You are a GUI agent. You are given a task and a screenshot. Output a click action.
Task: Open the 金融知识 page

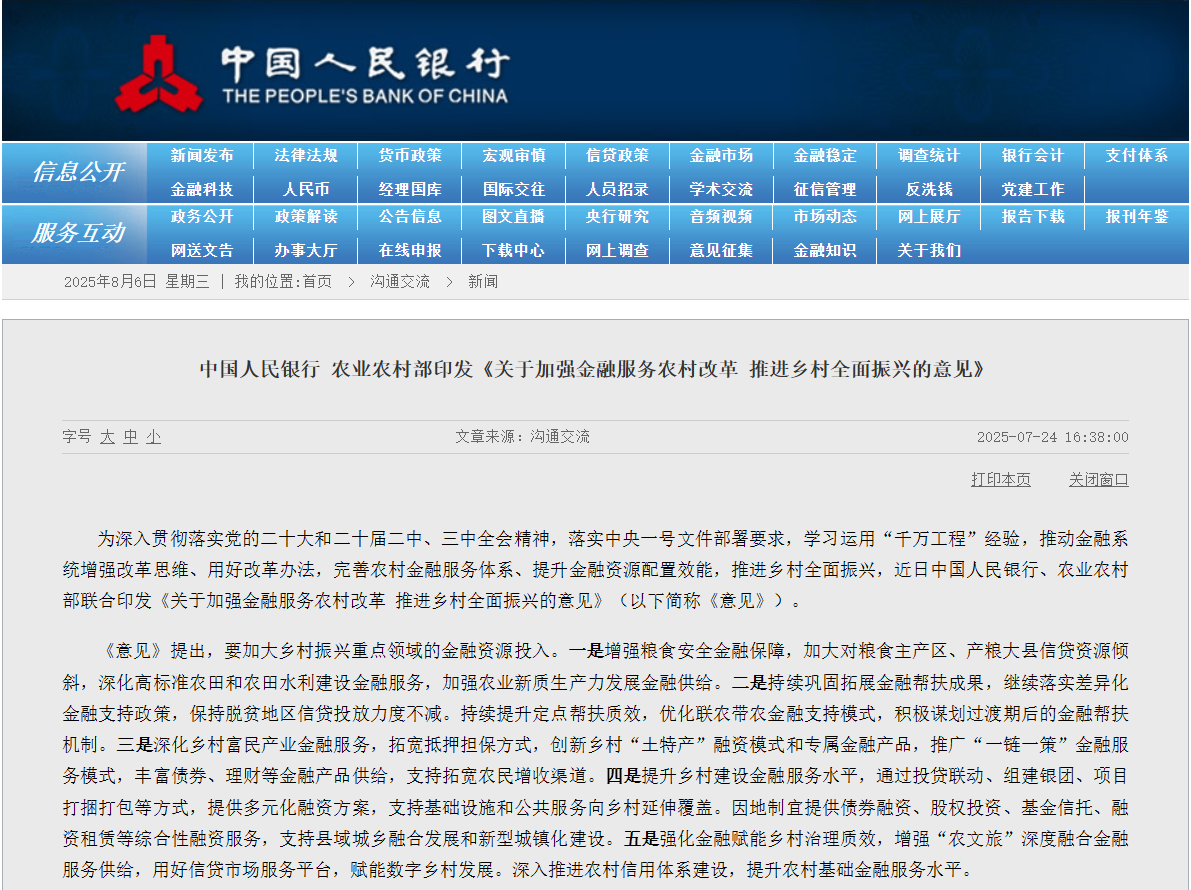tap(824, 251)
